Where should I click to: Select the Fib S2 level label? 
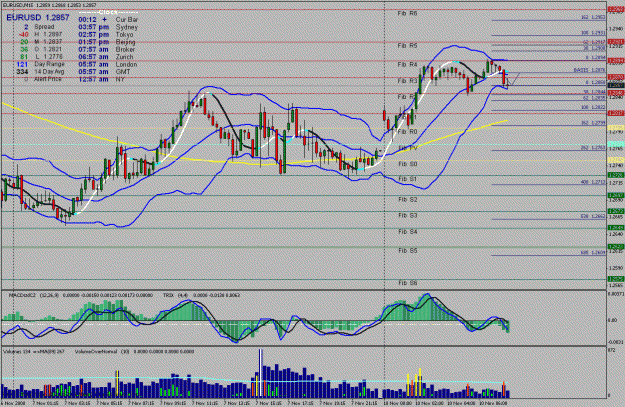[x=407, y=199]
